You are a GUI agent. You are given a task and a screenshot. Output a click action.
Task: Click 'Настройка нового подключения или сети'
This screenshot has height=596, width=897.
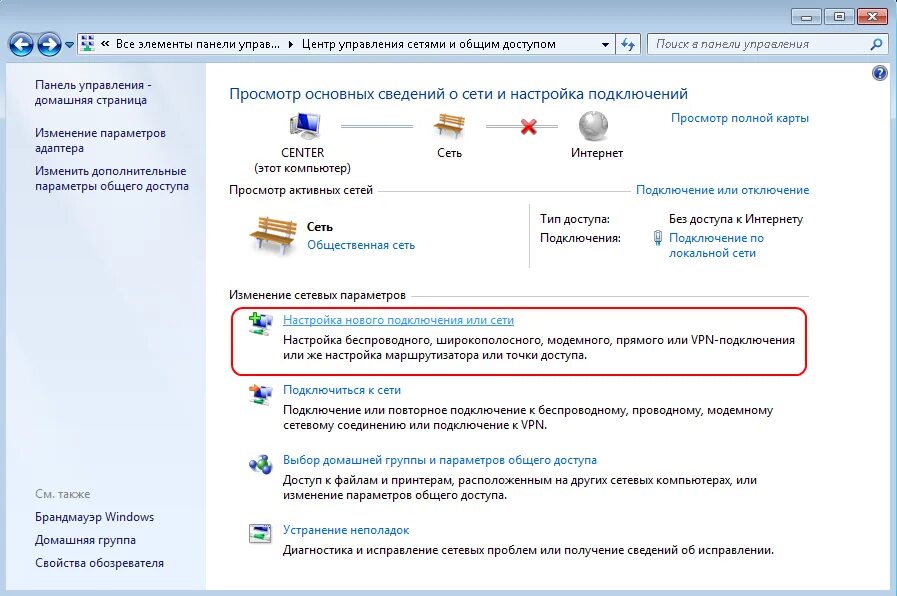click(x=398, y=320)
